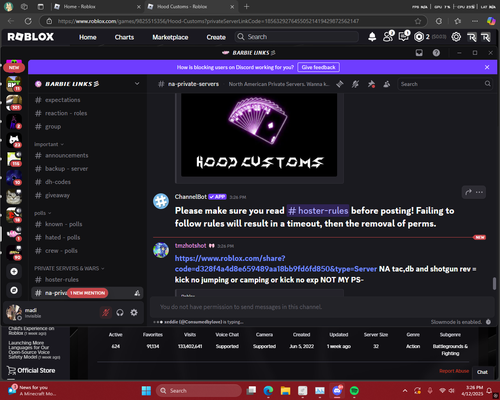Image resolution: width=500 pixels, height=400 pixels.
Task: Open new browser tab with plus button
Action: [246, 7]
